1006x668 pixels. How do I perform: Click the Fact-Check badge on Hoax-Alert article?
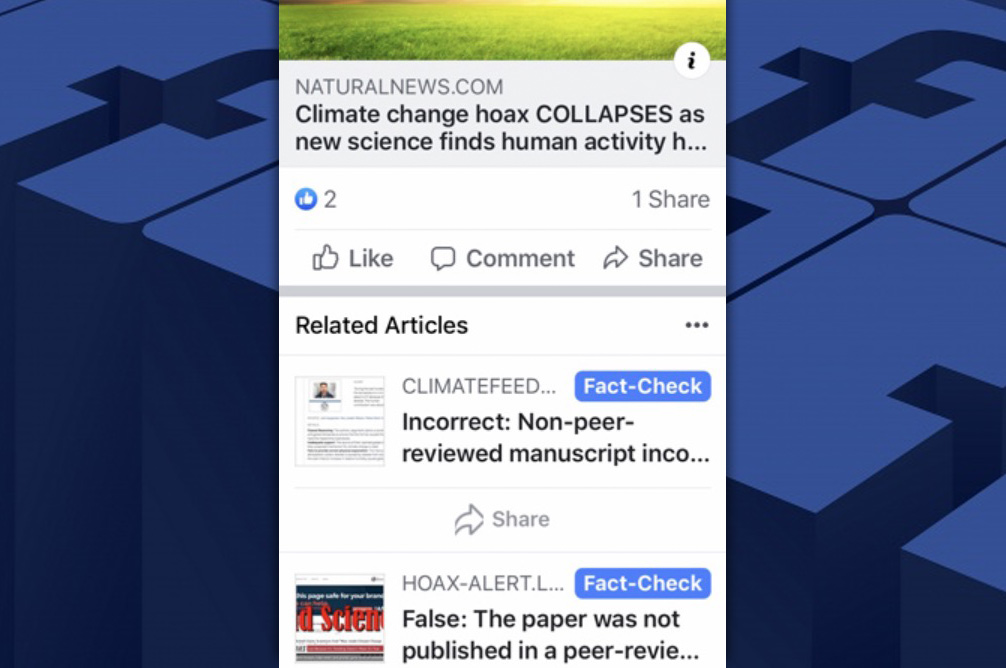pos(642,583)
